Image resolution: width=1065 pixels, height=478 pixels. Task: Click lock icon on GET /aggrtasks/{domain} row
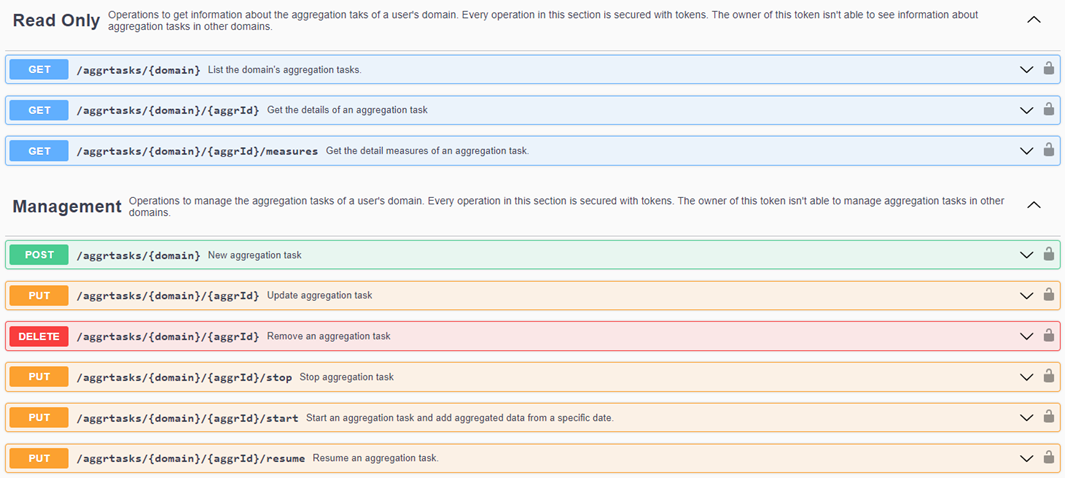1049,69
